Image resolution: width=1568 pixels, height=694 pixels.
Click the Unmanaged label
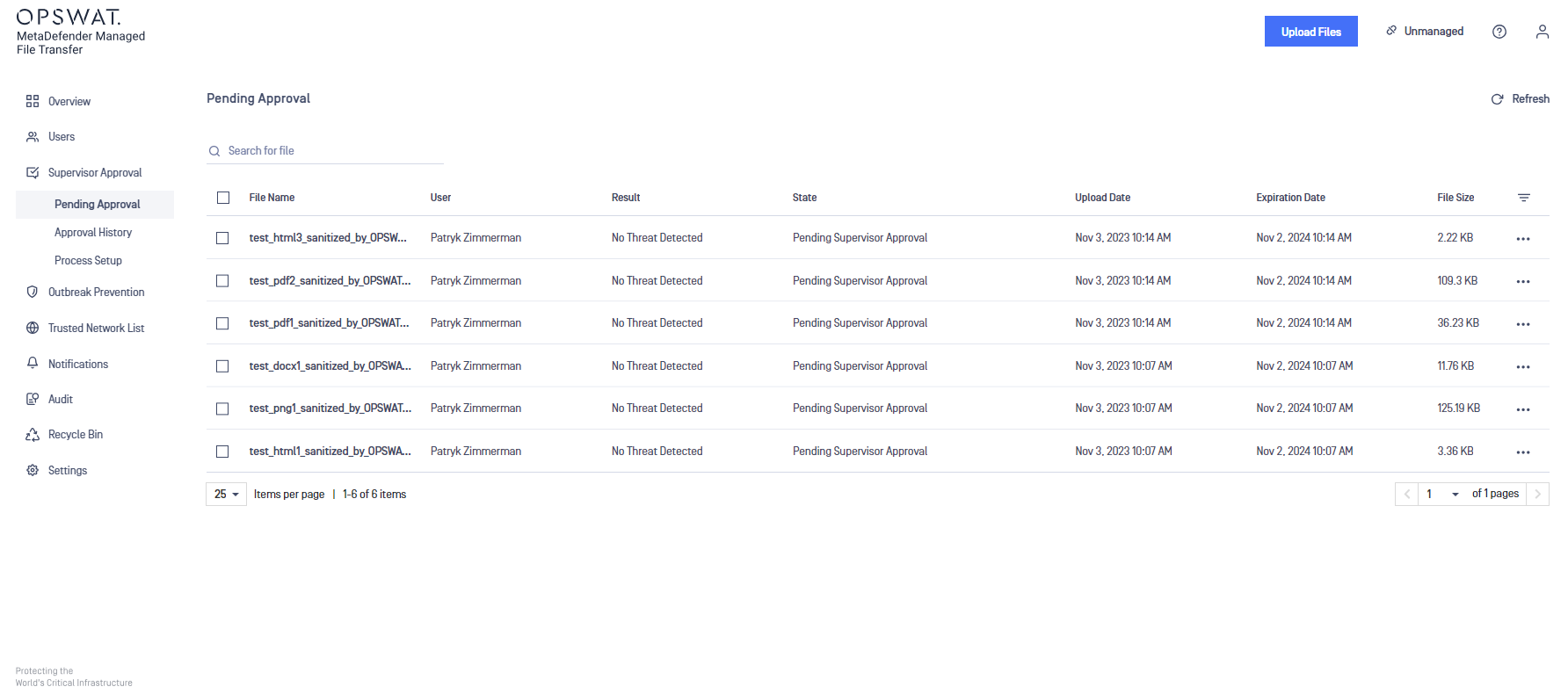1434,32
